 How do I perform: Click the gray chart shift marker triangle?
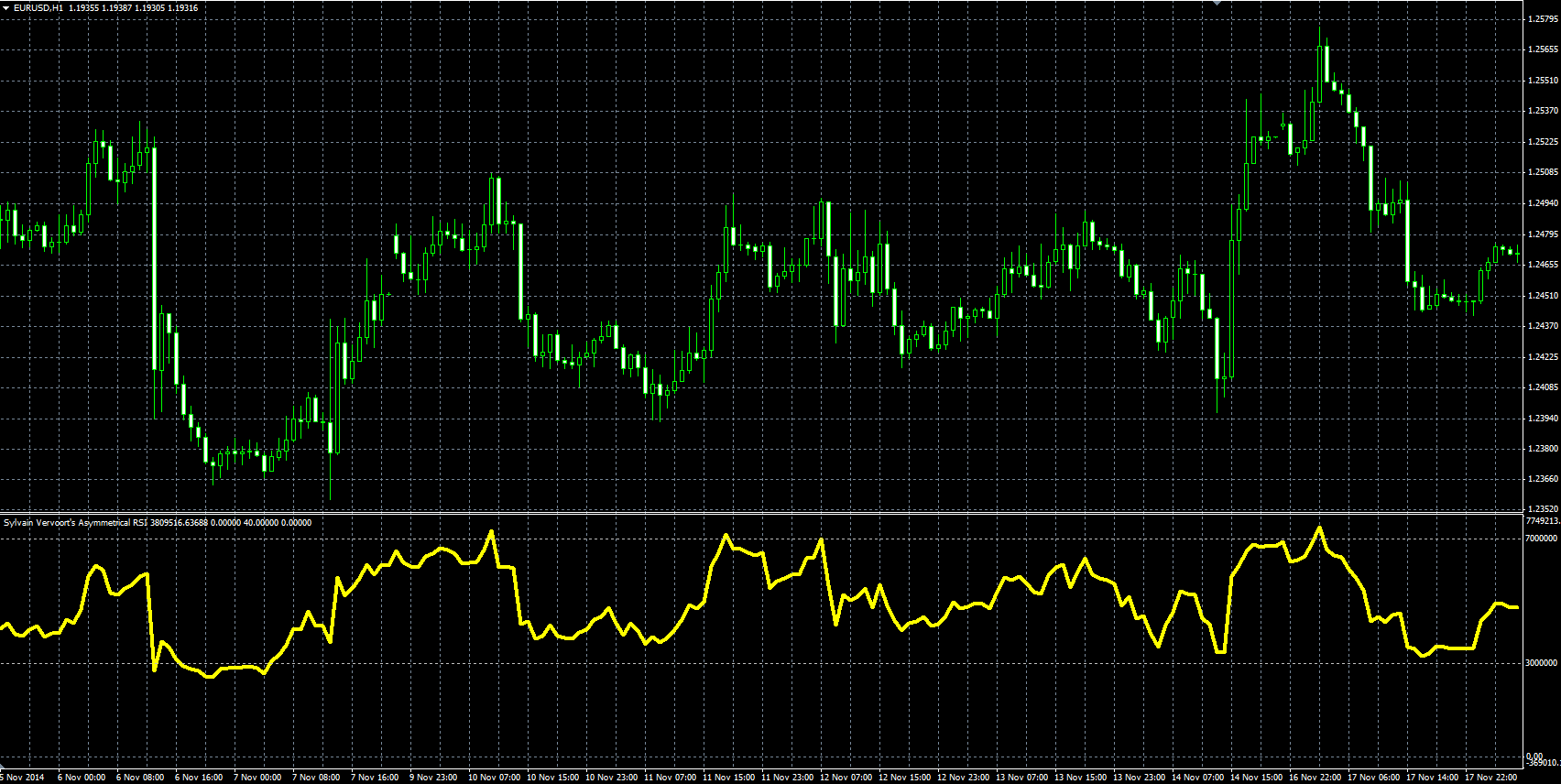[x=1217, y=4]
